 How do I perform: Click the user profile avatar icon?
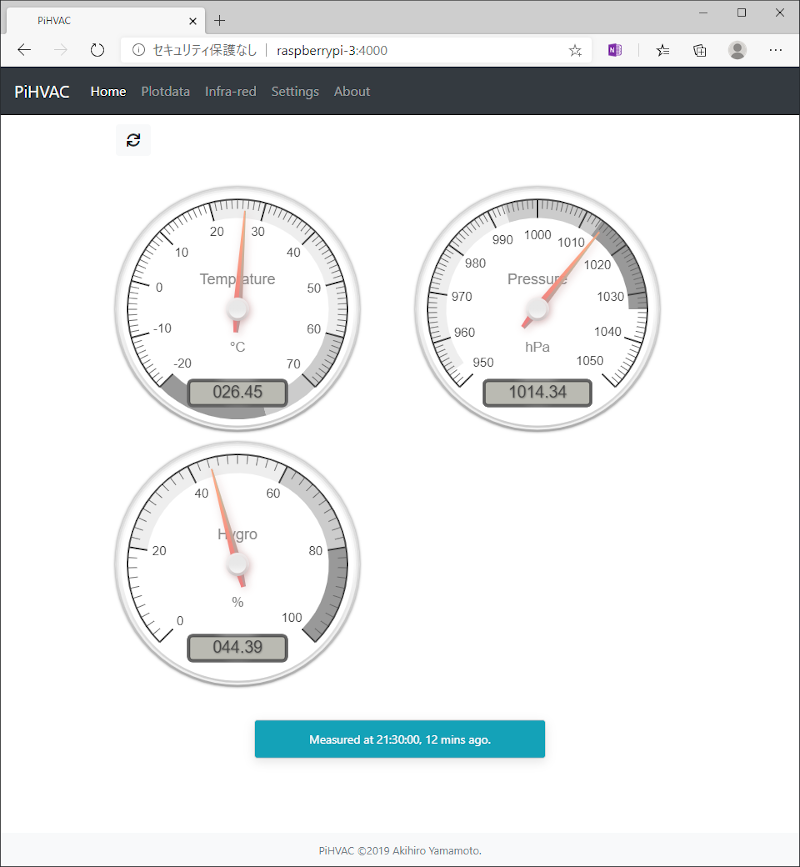(x=737, y=50)
